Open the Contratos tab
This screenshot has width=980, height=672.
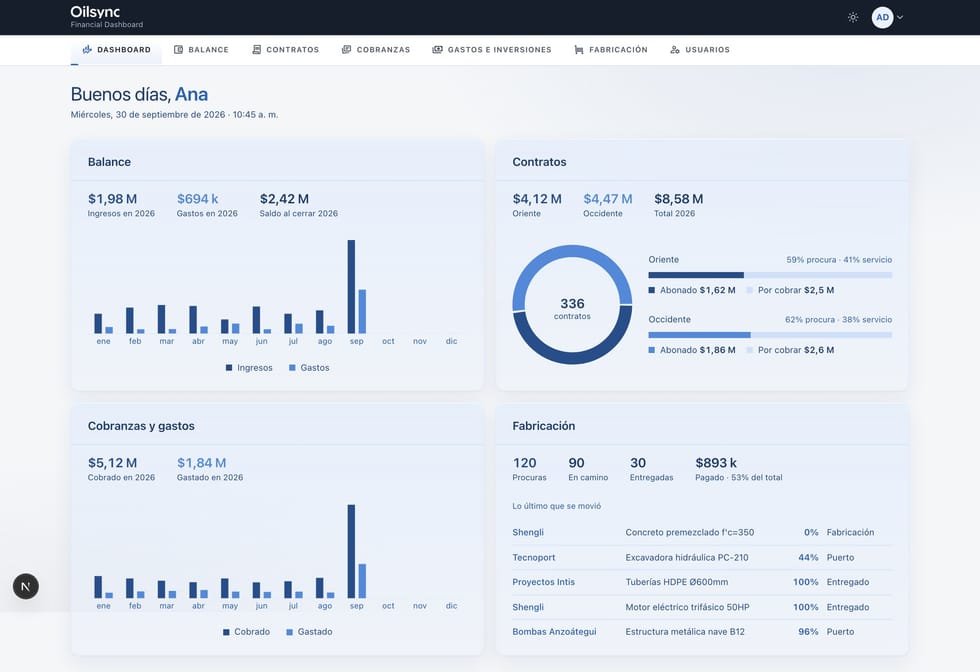tap(286, 49)
